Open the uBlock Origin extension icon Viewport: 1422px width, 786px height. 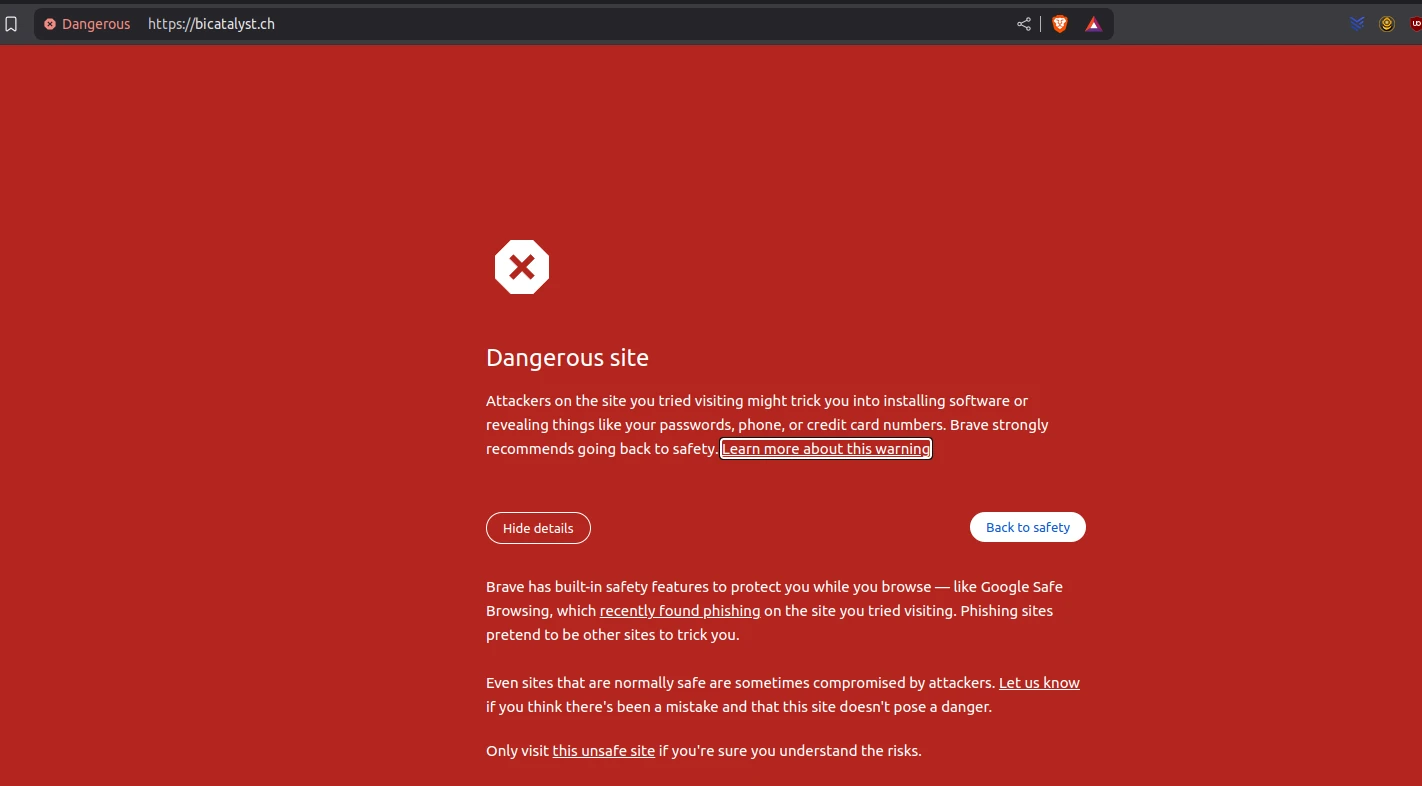1415,24
